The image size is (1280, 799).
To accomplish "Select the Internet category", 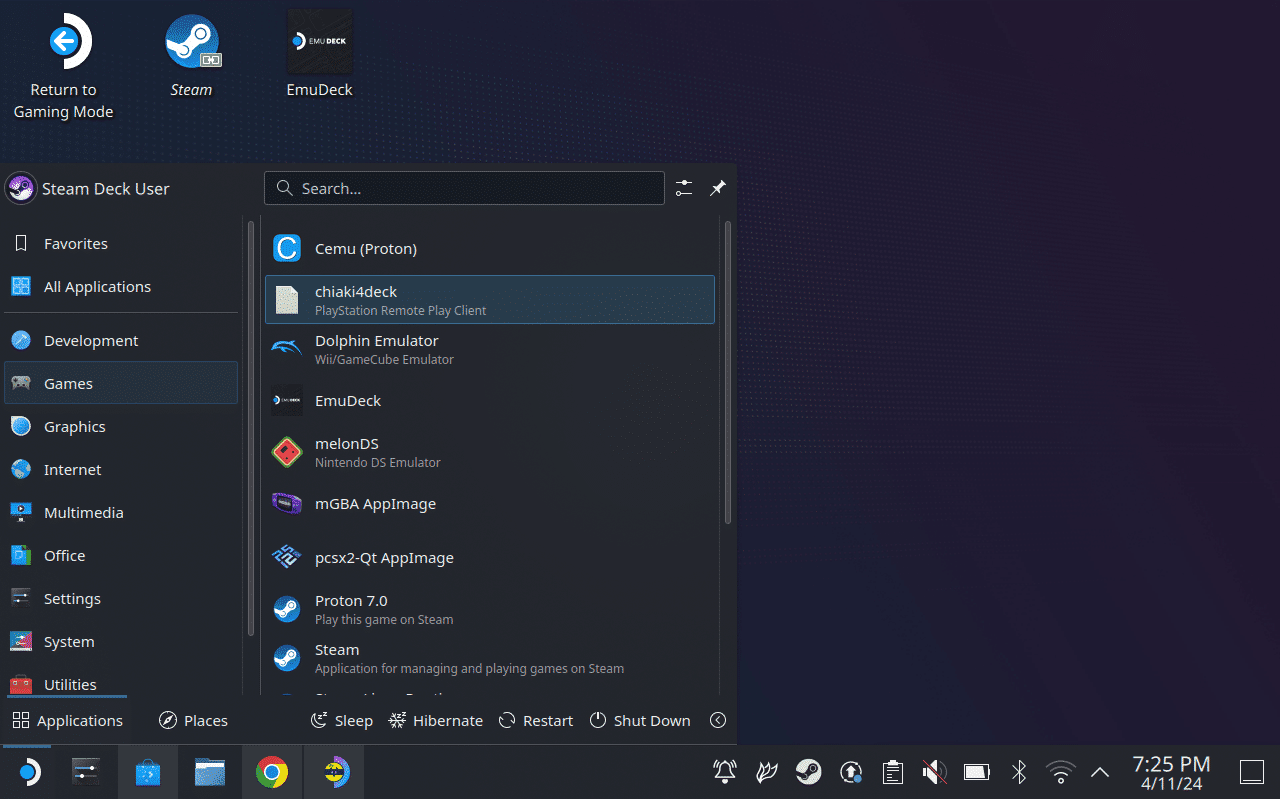I will [x=121, y=470].
